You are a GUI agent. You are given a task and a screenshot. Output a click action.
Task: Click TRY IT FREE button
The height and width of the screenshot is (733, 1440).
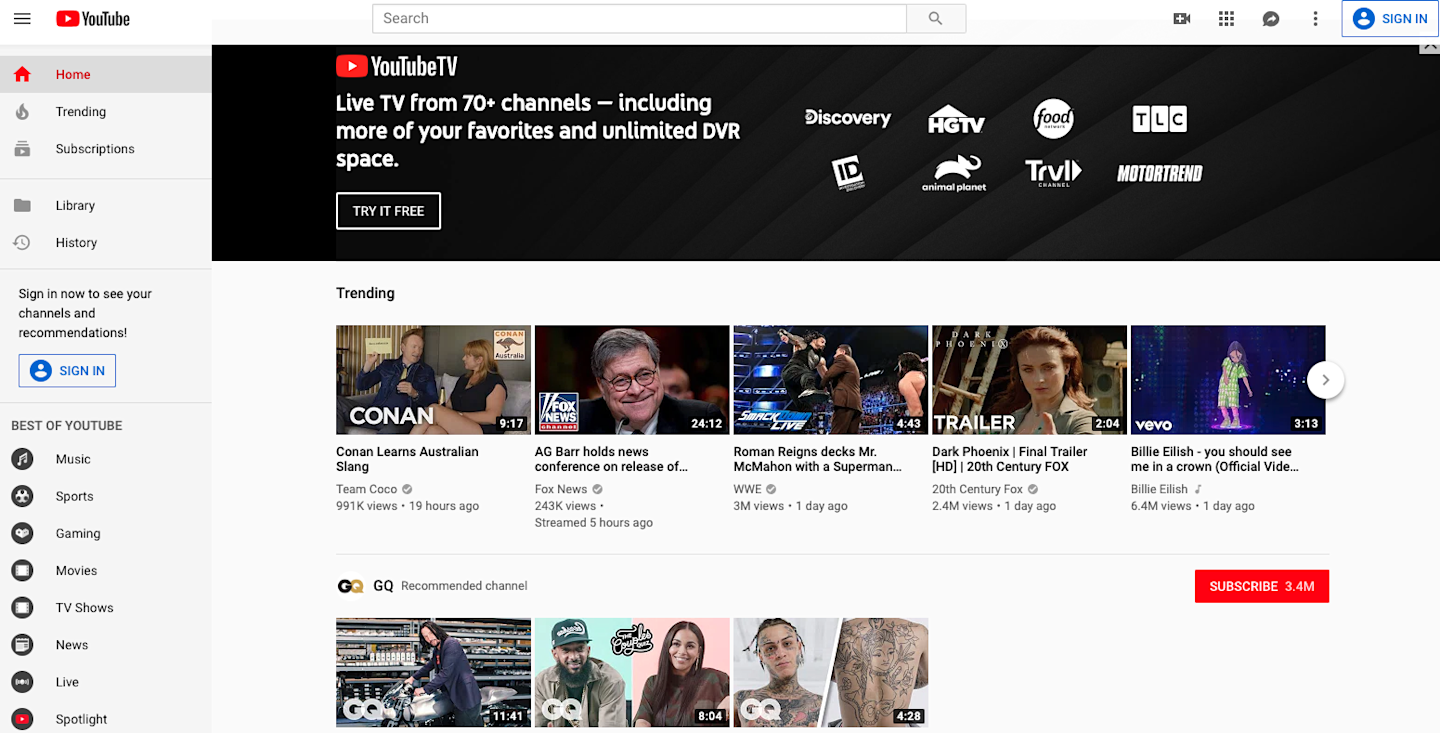[x=388, y=211]
